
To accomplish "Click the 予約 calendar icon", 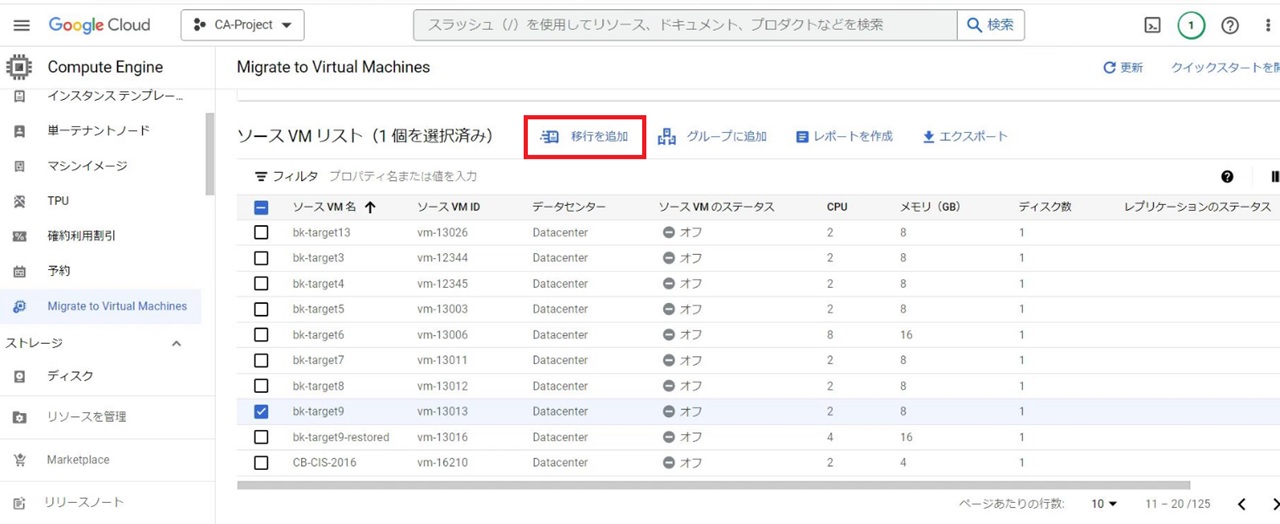I will click(x=19, y=271).
